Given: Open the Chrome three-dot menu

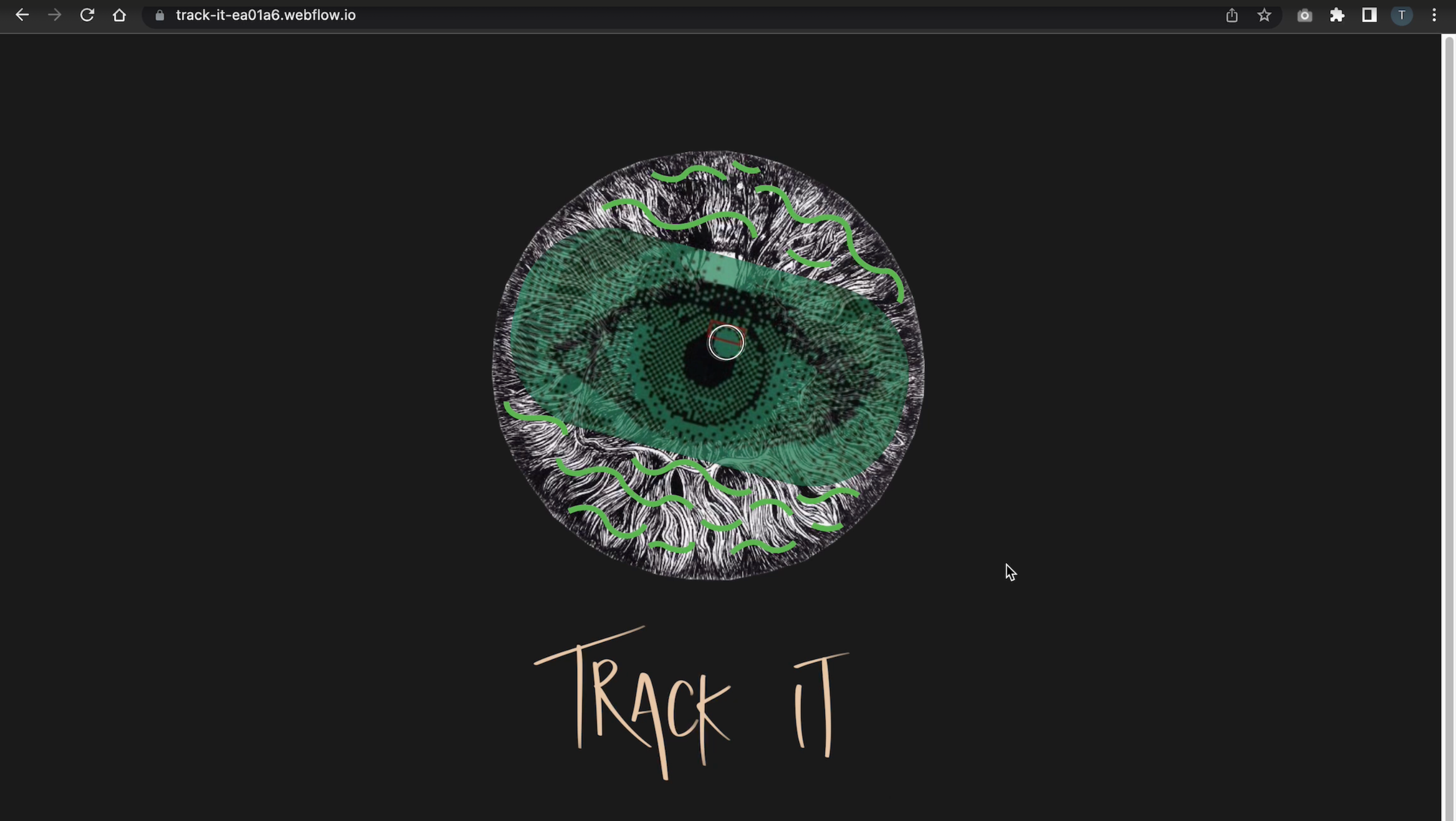Looking at the screenshot, I should pyautogui.click(x=1434, y=15).
